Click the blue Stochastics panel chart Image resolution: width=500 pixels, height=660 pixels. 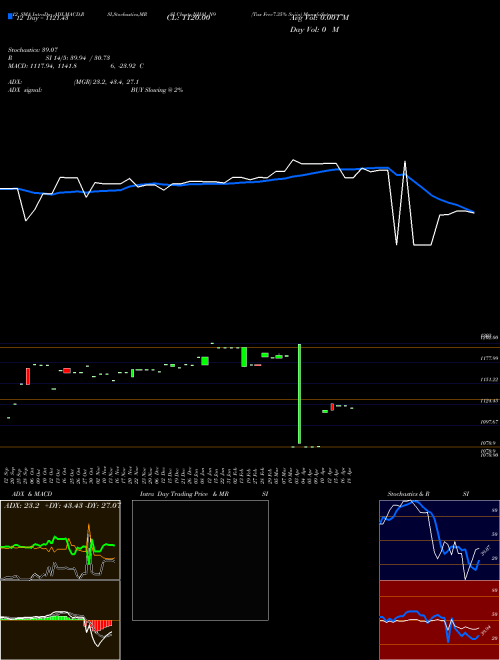click(x=439, y=540)
